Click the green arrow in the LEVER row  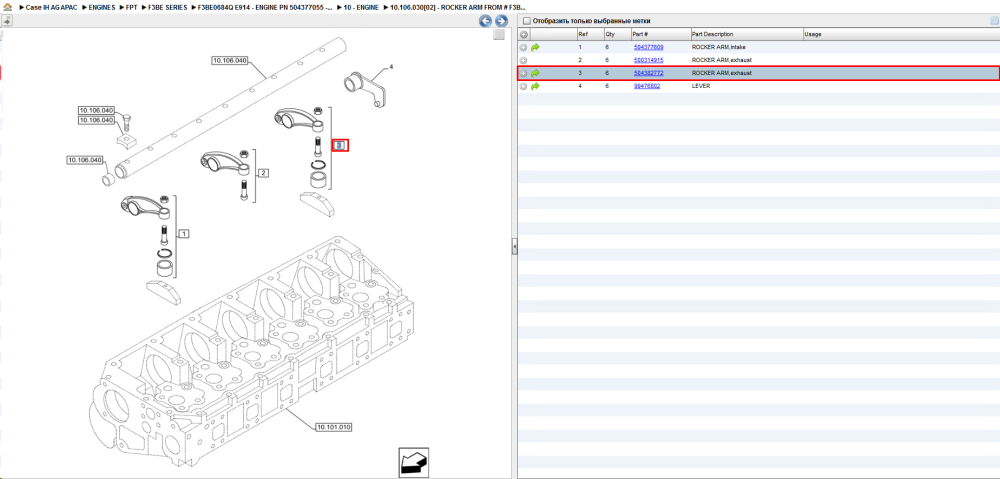[535, 86]
